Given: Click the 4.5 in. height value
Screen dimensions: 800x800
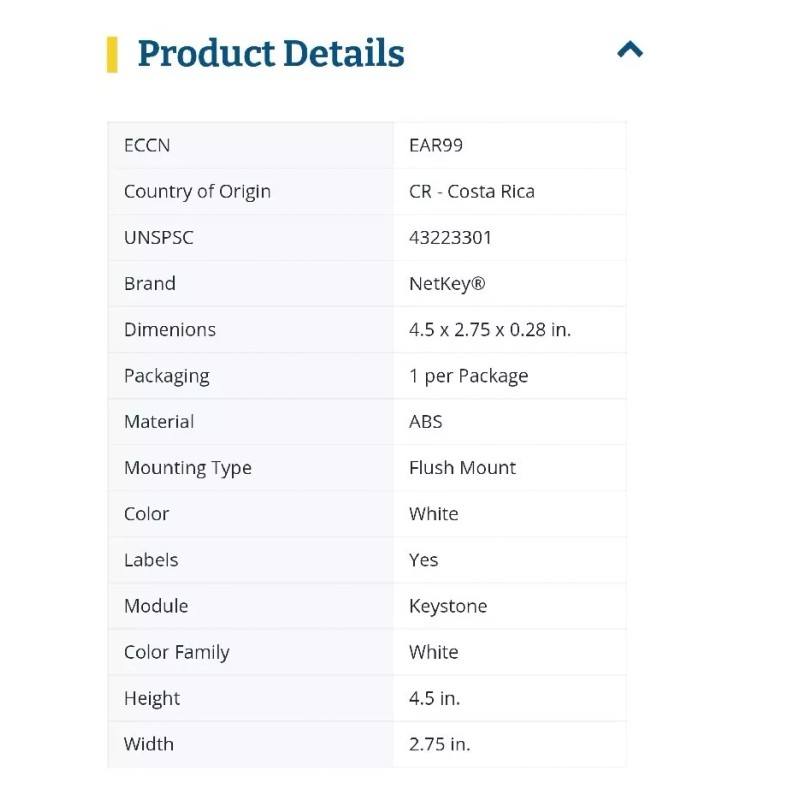Looking at the screenshot, I should point(435,698).
